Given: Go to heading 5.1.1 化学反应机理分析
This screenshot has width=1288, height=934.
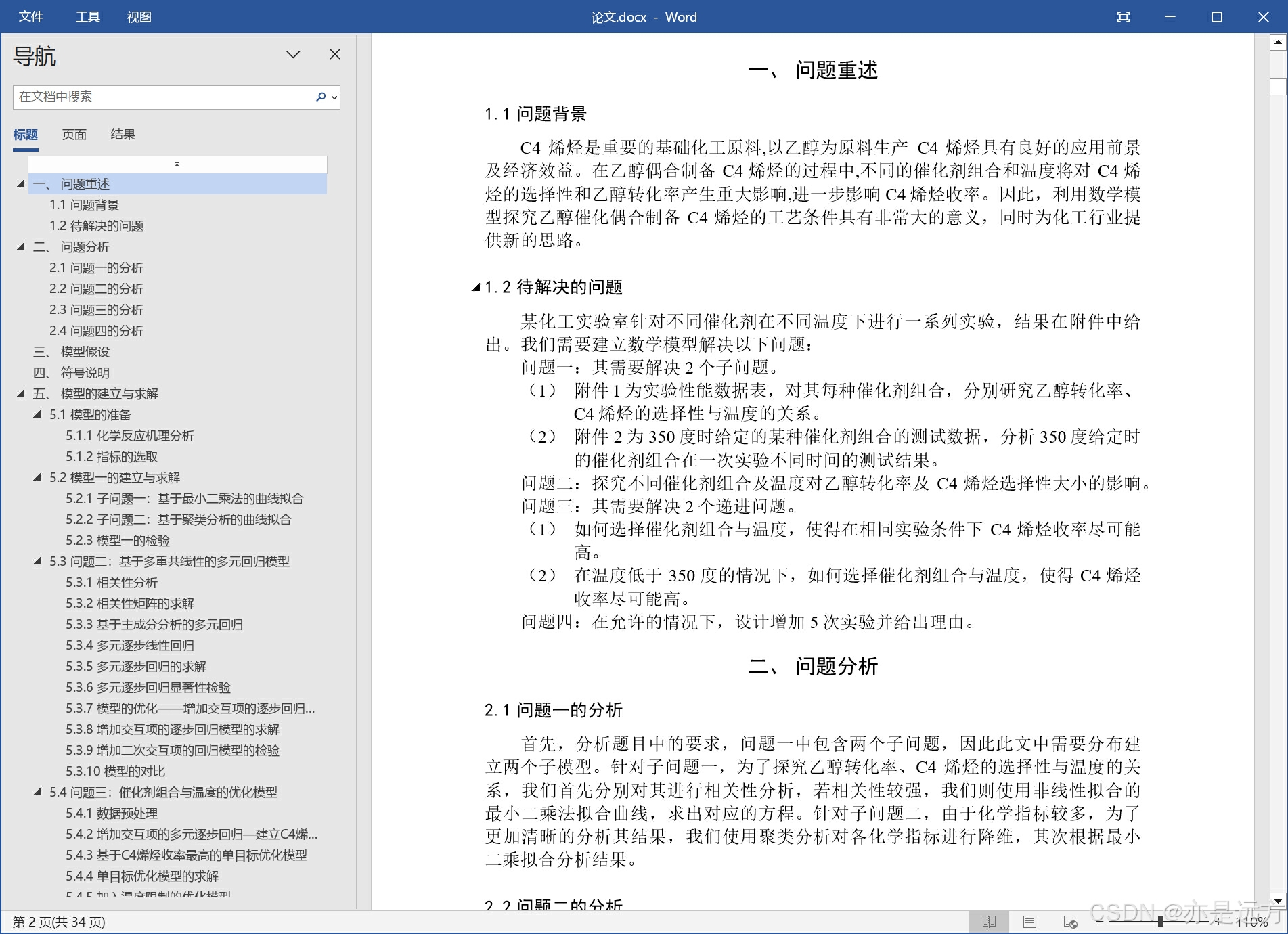Looking at the screenshot, I should [130, 435].
